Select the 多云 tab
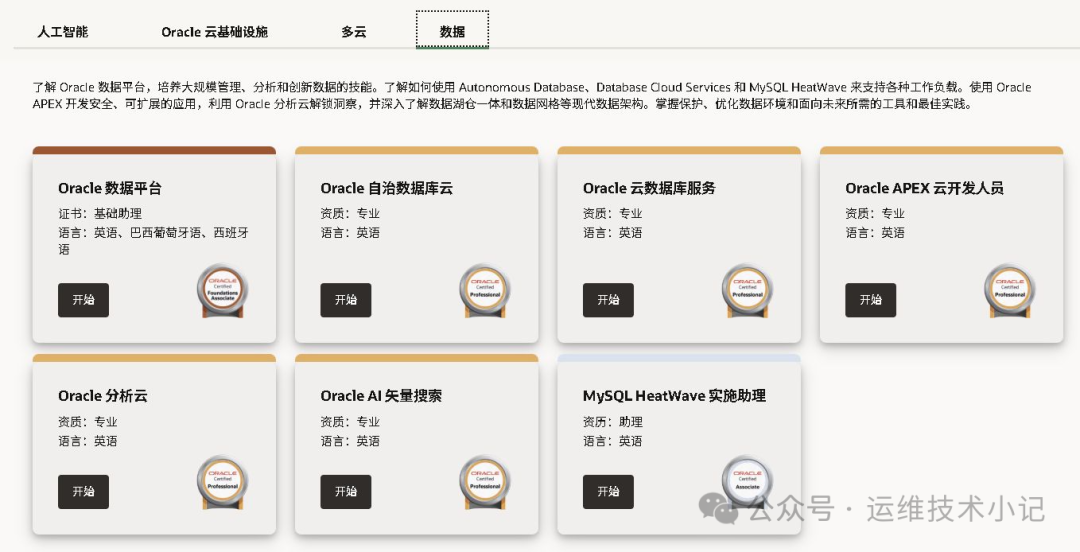Screen dimensions: 1080x552 point(354,32)
